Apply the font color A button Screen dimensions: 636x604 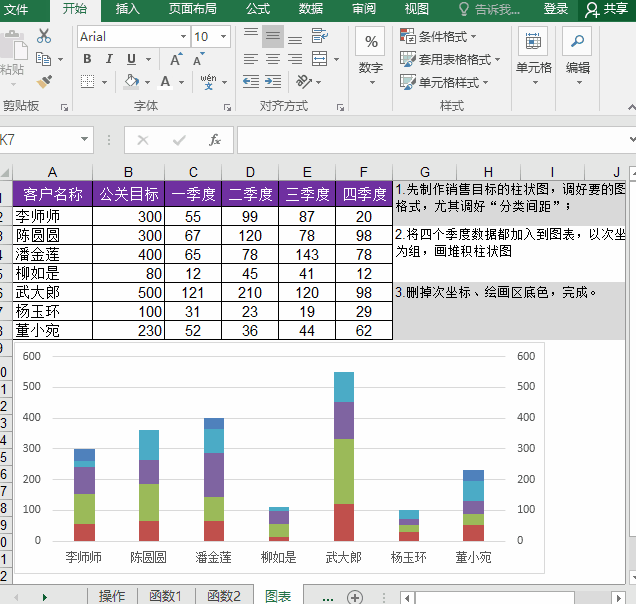(165, 82)
